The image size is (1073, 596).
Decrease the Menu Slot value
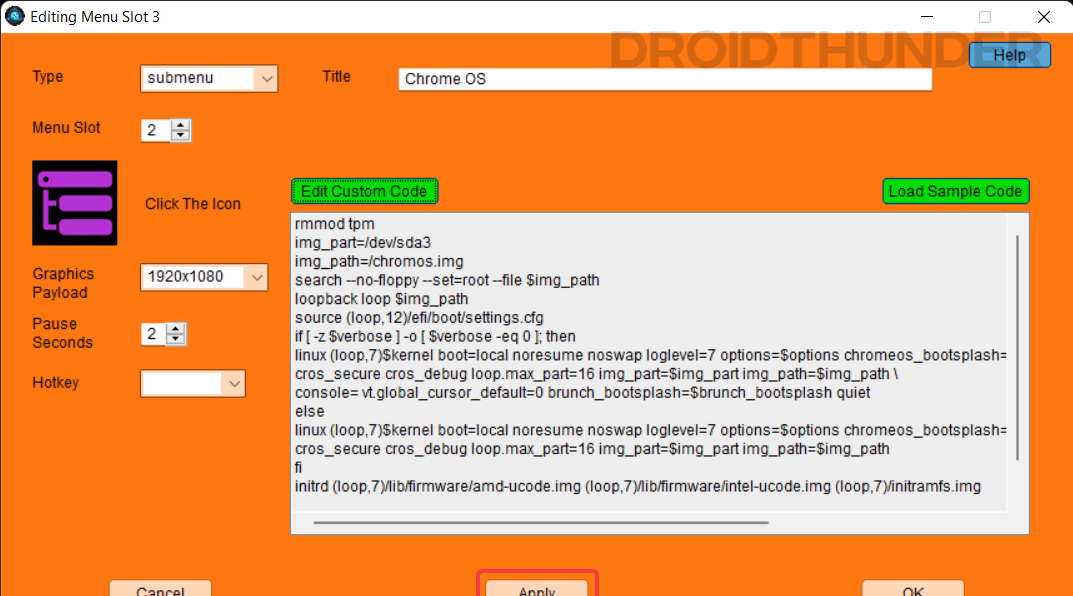click(x=181, y=135)
